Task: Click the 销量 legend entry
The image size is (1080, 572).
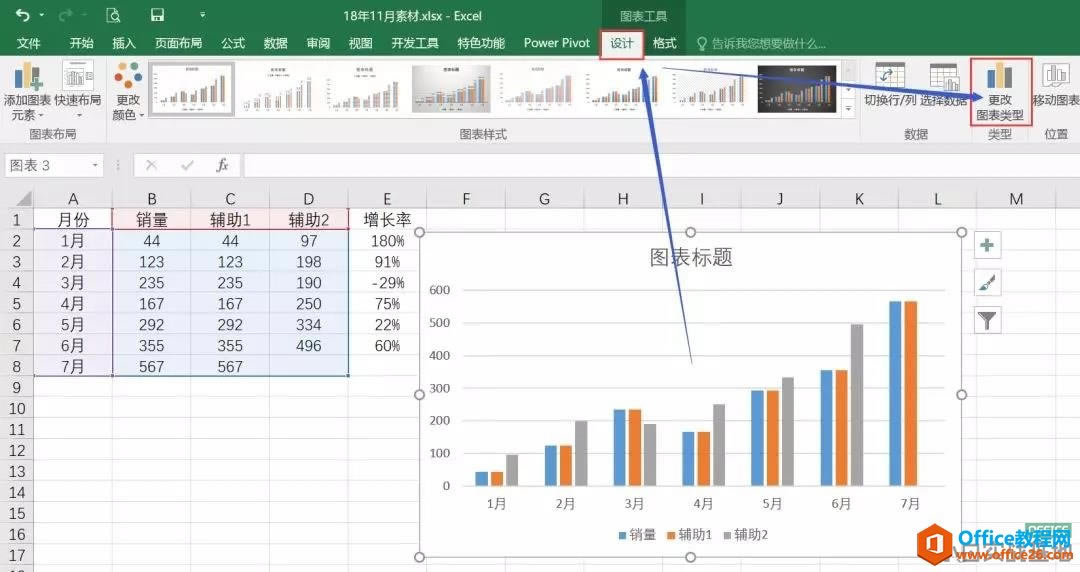Action: (x=637, y=534)
